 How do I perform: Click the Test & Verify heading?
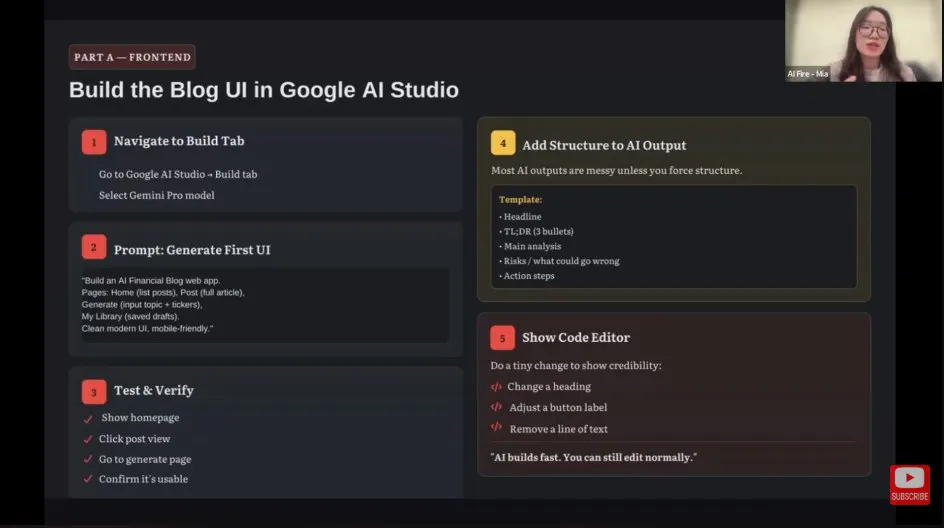pyautogui.click(x=154, y=390)
